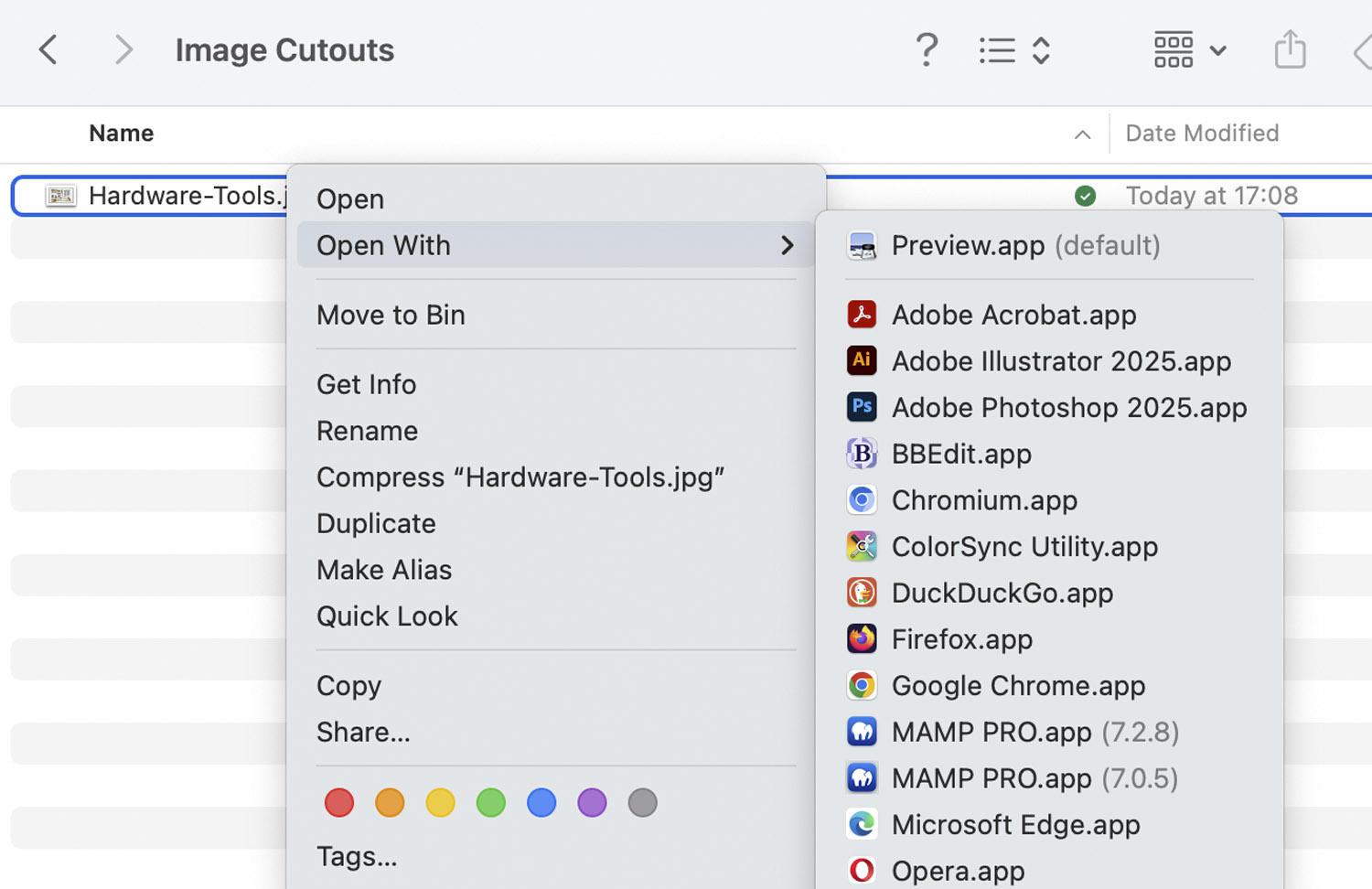The width and height of the screenshot is (1372, 889).
Task: Toggle sort order with the Name column caret
Action: pyautogui.click(x=1082, y=134)
